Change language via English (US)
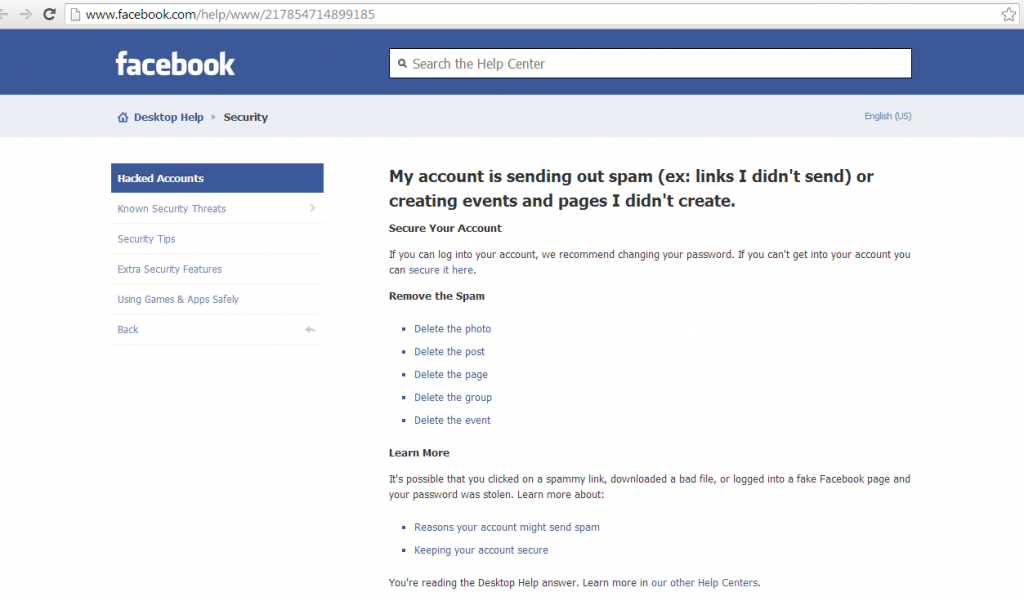Image resolution: width=1024 pixels, height=601 pixels. click(887, 116)
